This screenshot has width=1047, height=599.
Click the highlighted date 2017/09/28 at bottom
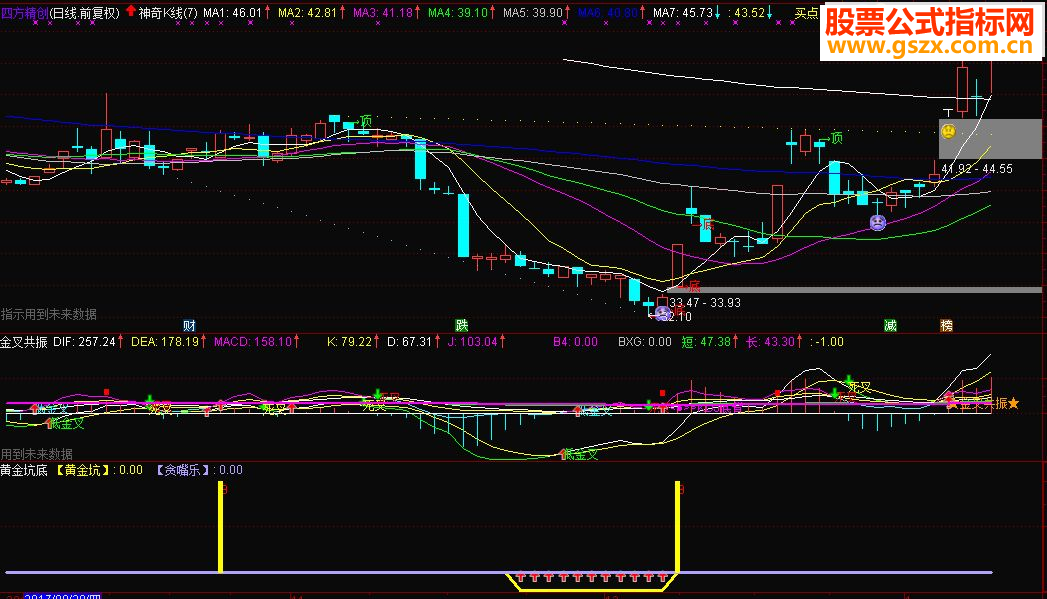pos(62,596)
